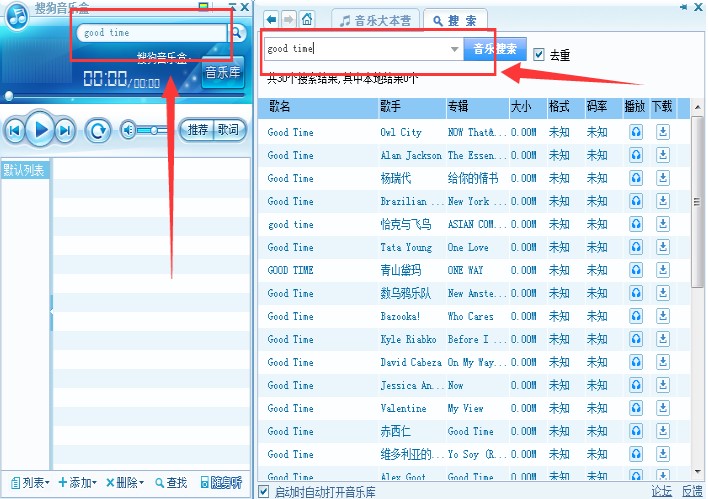The height and width of the screenshot is (499, 708).
Task: Download David Cabeza's Good Time
Action: pos(662,363)
